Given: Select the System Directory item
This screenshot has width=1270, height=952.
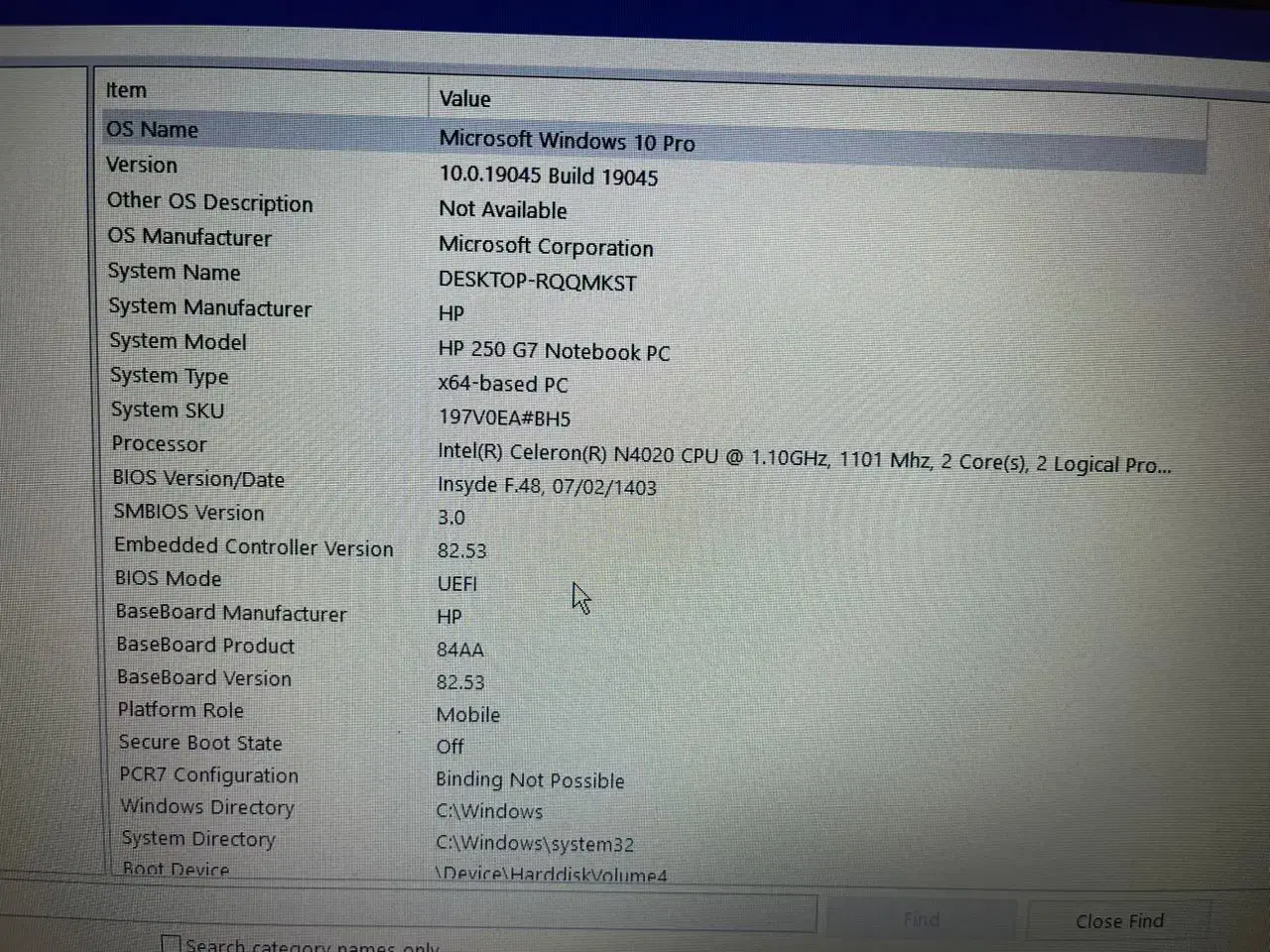Looking at the screenshot, I should pos(198,839).
